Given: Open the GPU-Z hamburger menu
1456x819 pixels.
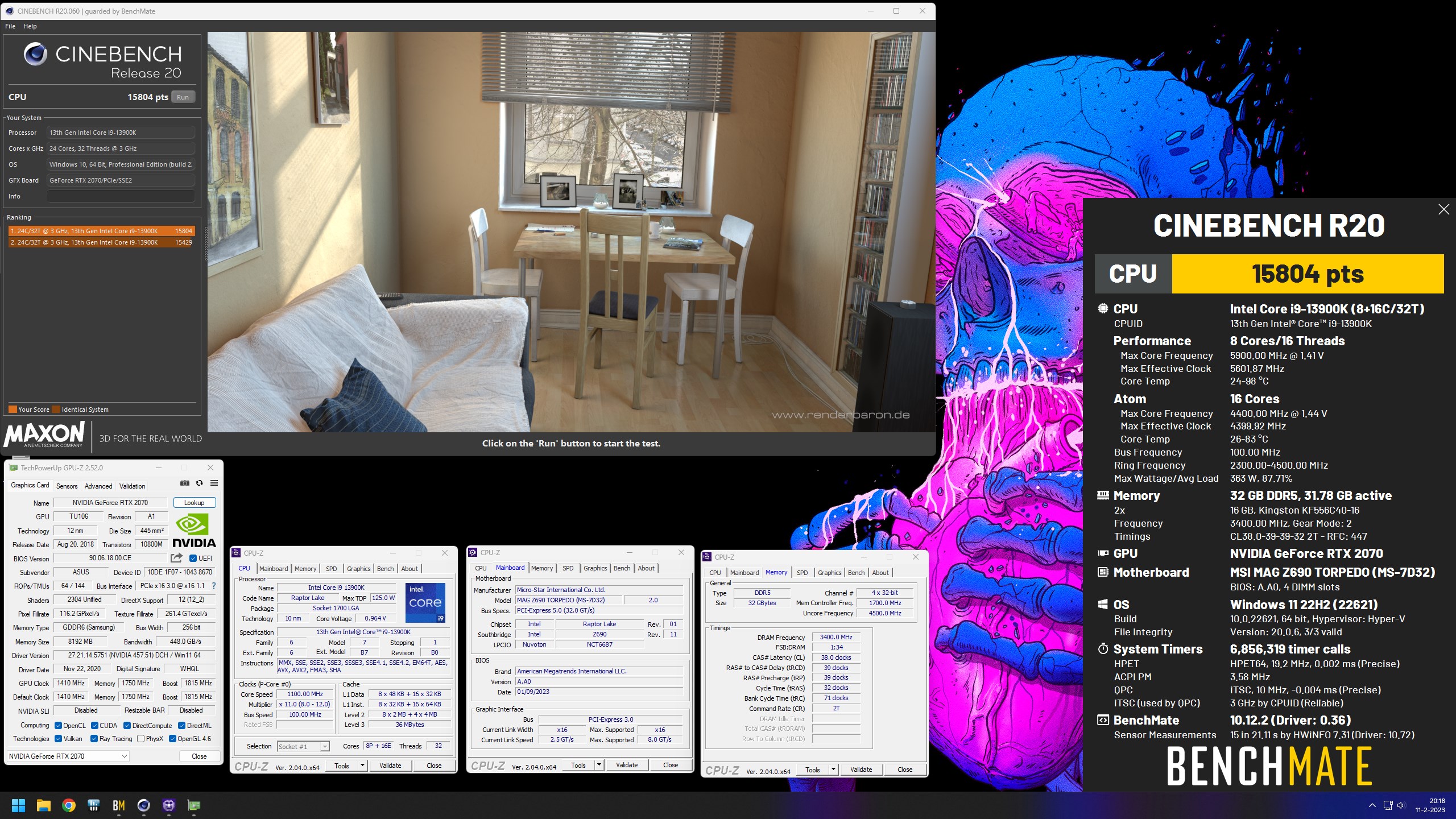Looking at the screenshot, I should click(214, 483).
